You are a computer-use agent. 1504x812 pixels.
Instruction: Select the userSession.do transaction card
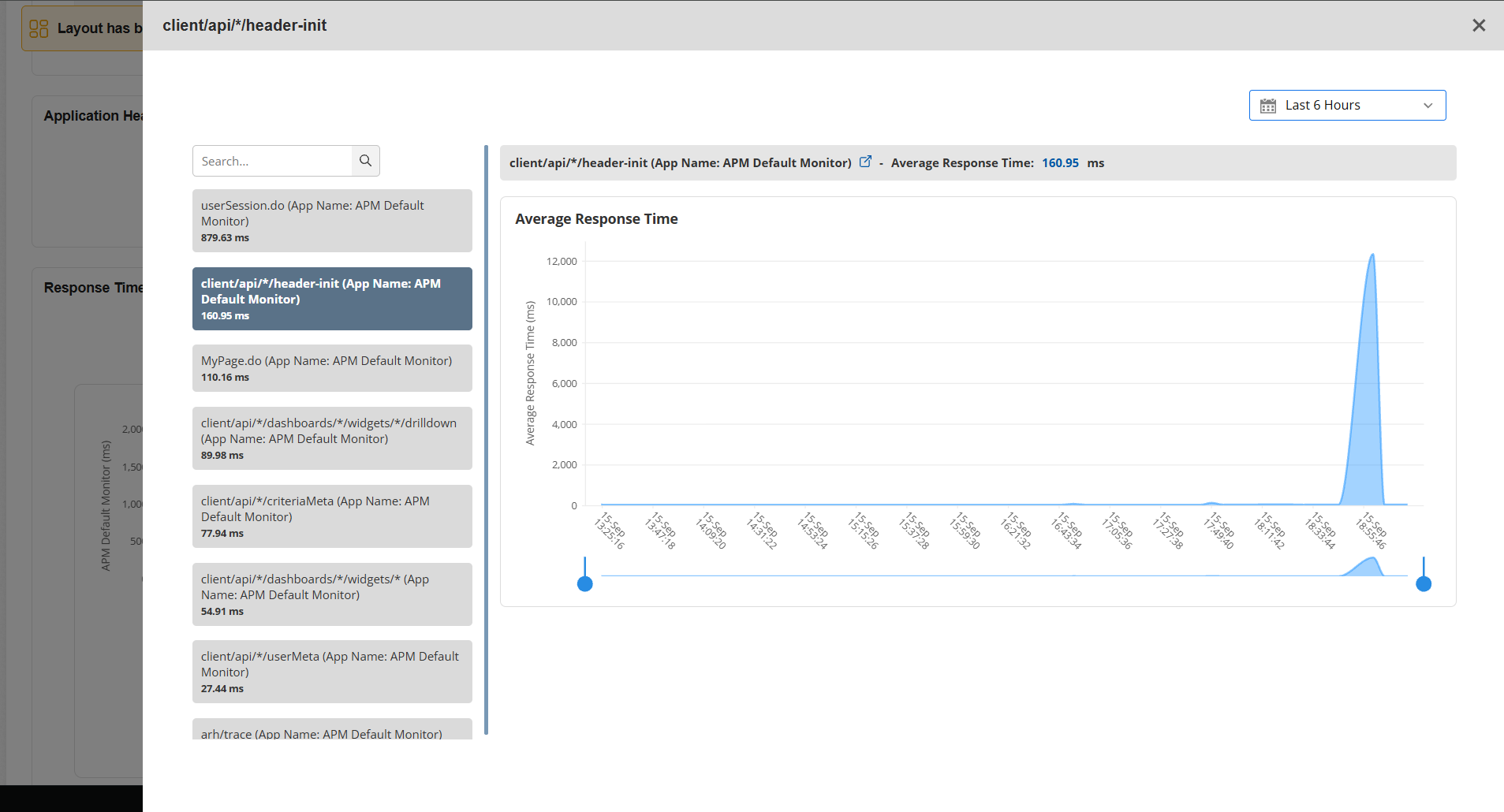(x=332, y=221)
